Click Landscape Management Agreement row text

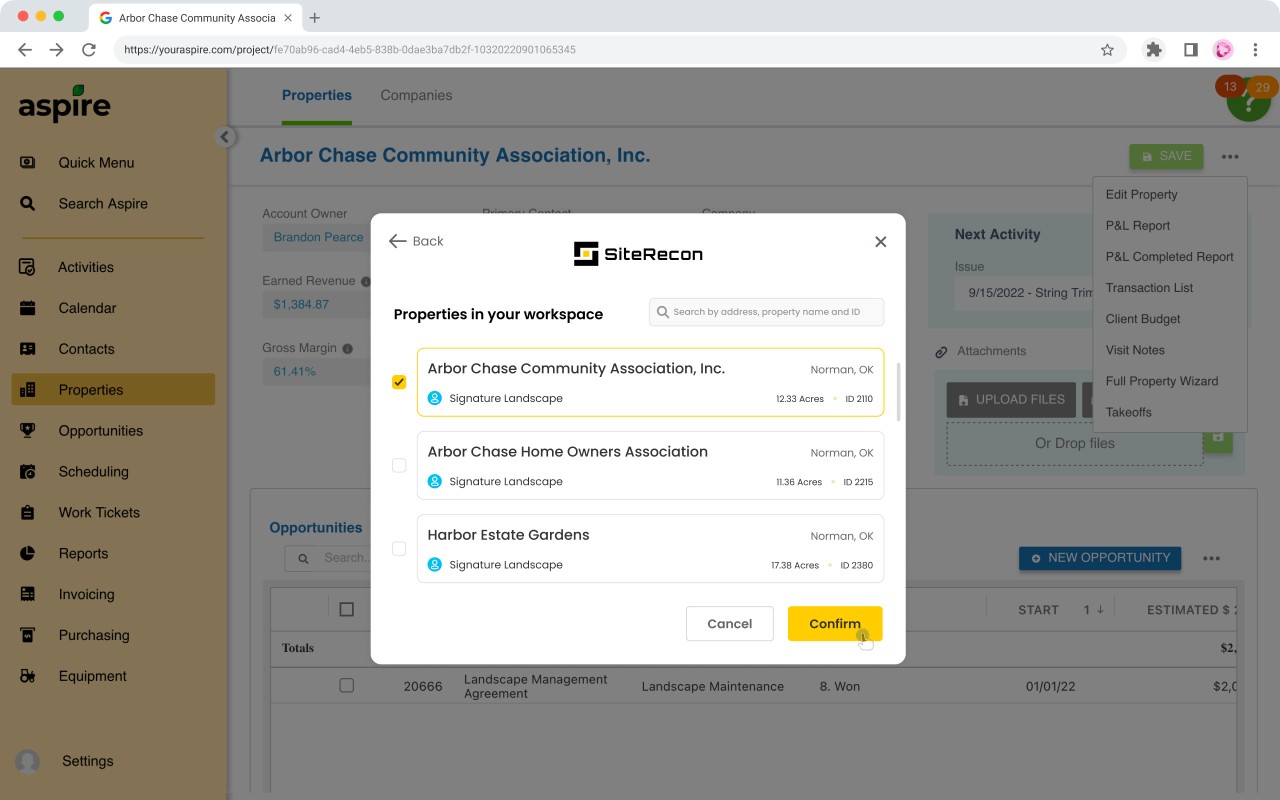(x=536, y=686)
